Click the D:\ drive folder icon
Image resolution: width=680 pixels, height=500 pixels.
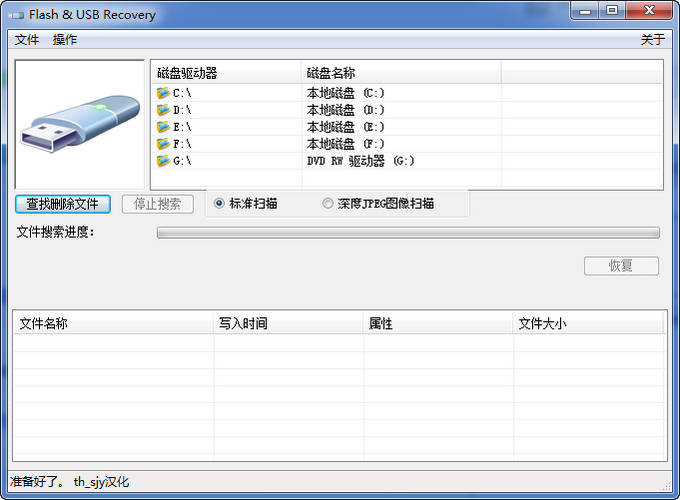(x=163, y=110)
